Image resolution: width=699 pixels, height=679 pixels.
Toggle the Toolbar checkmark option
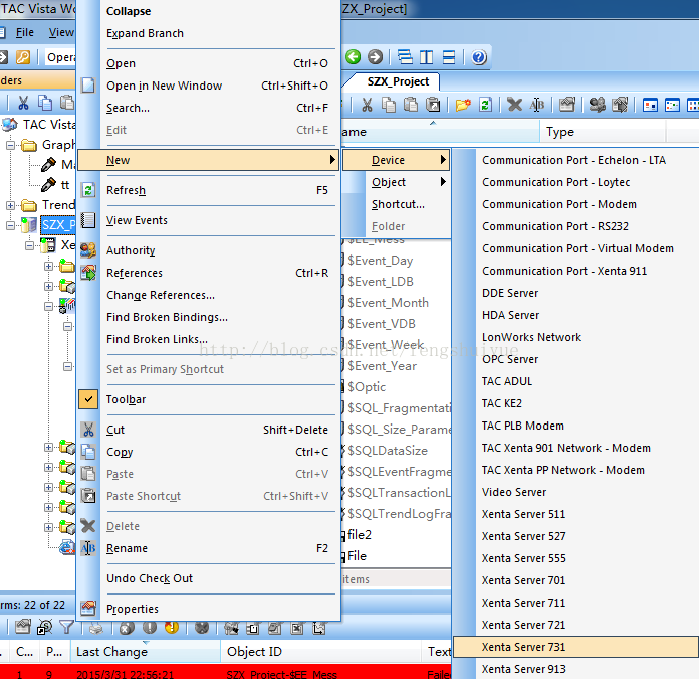(x=88, y=399)
